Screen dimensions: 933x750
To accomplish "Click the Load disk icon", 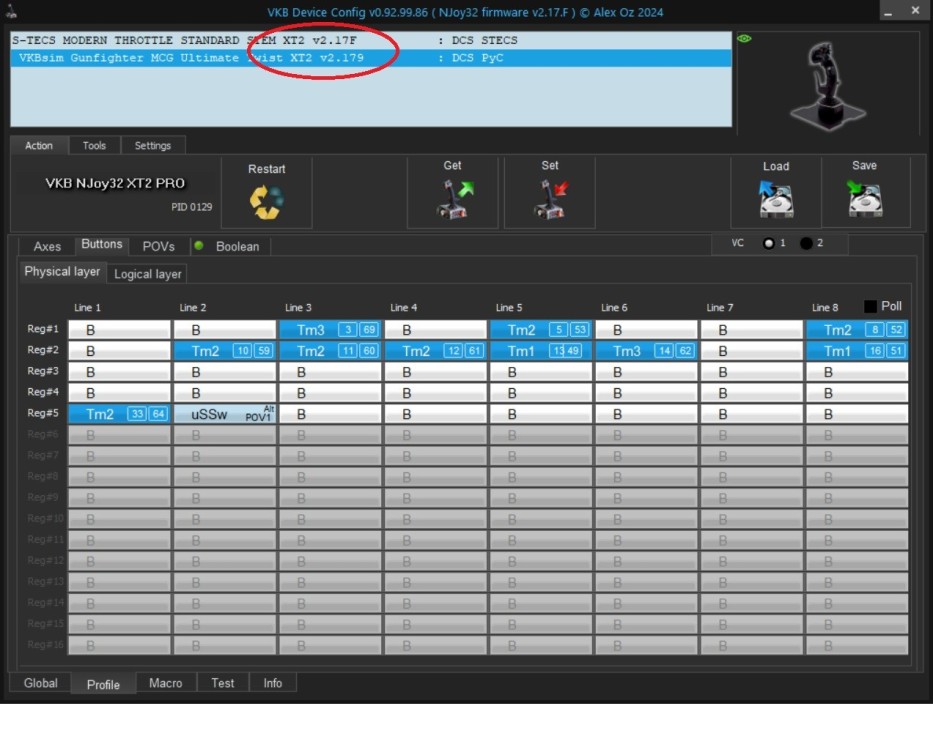I will 776,199.
